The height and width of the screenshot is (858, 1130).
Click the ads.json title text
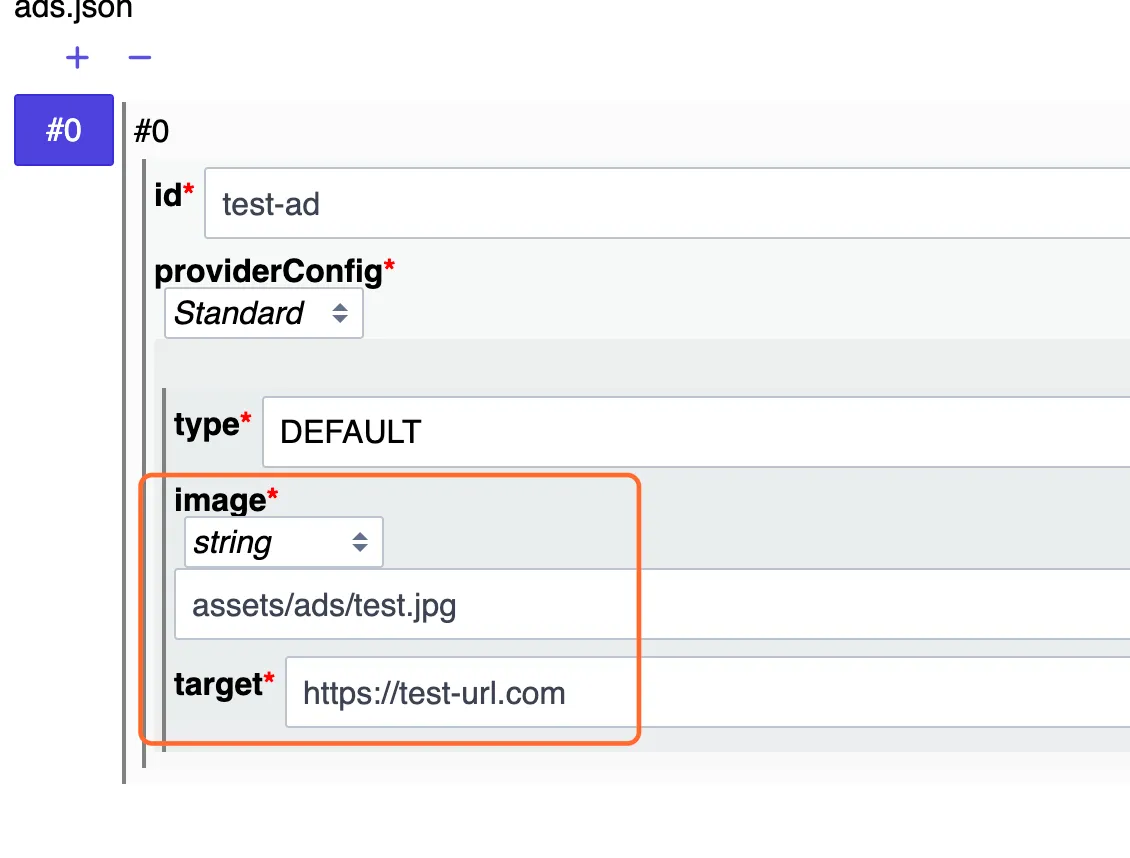tap(74, 9)
